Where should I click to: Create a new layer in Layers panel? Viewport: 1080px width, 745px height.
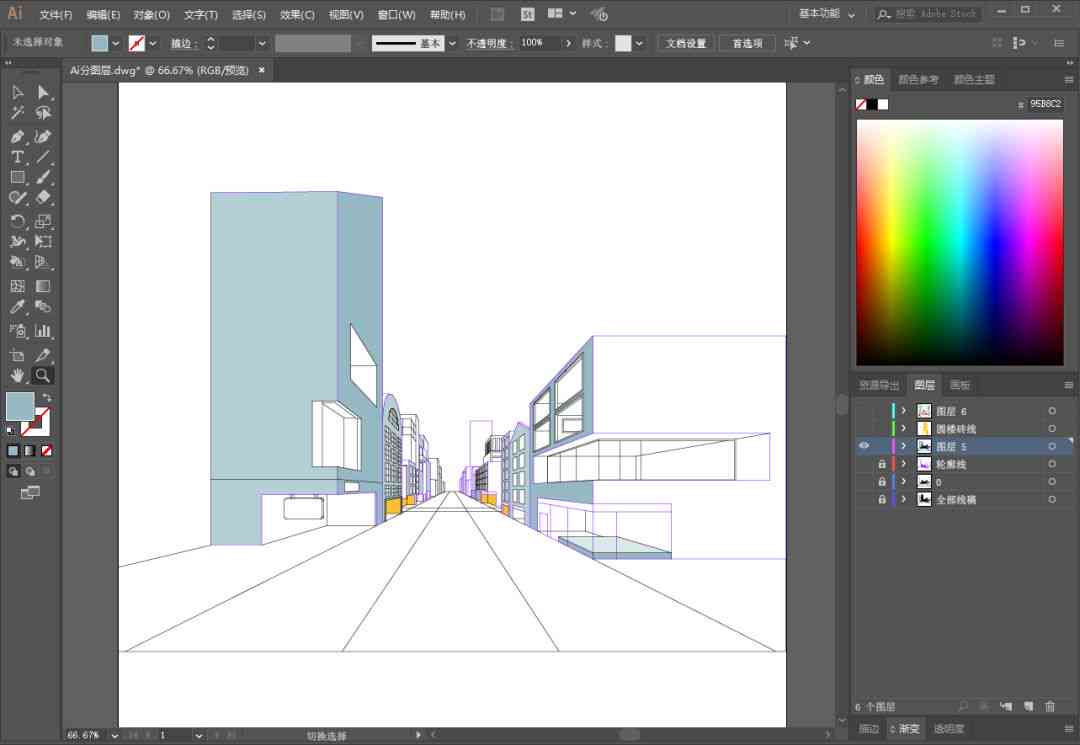[1028, 706]
